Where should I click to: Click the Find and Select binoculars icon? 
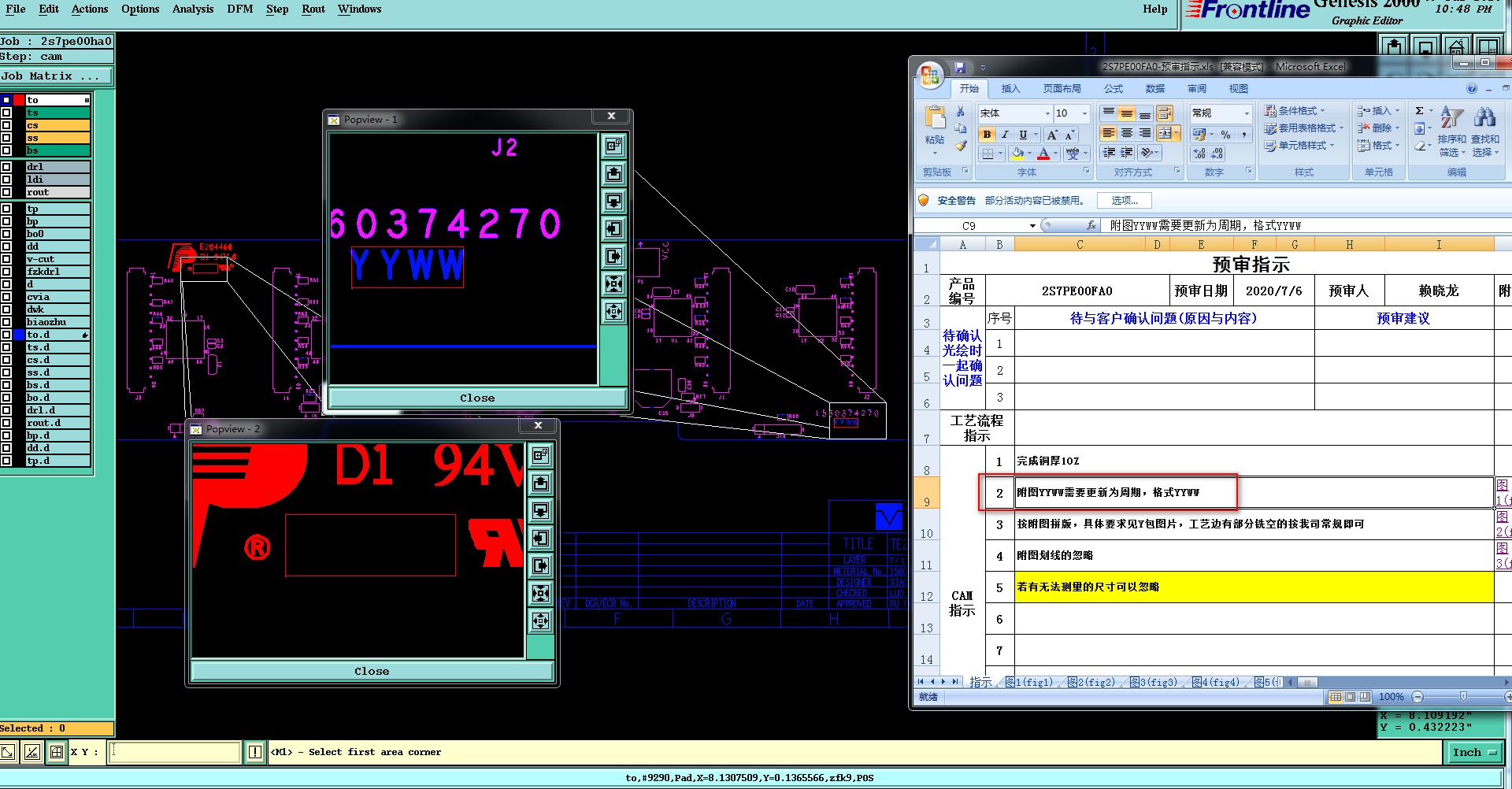[1485, 118]
